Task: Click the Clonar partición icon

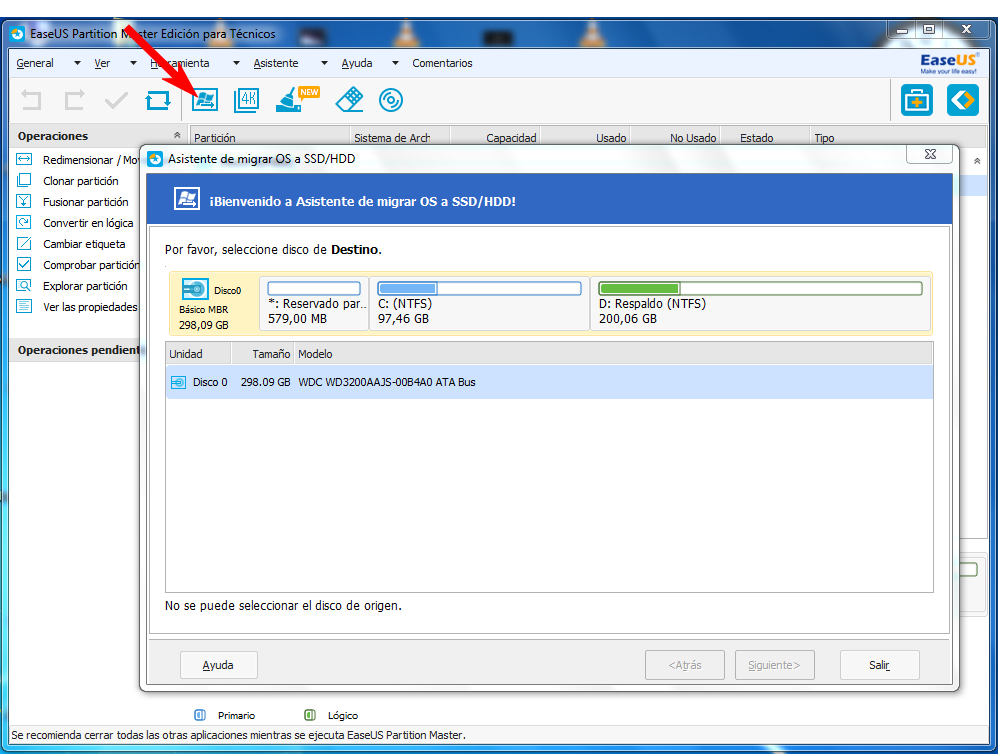Action: [x=24, y=180]
